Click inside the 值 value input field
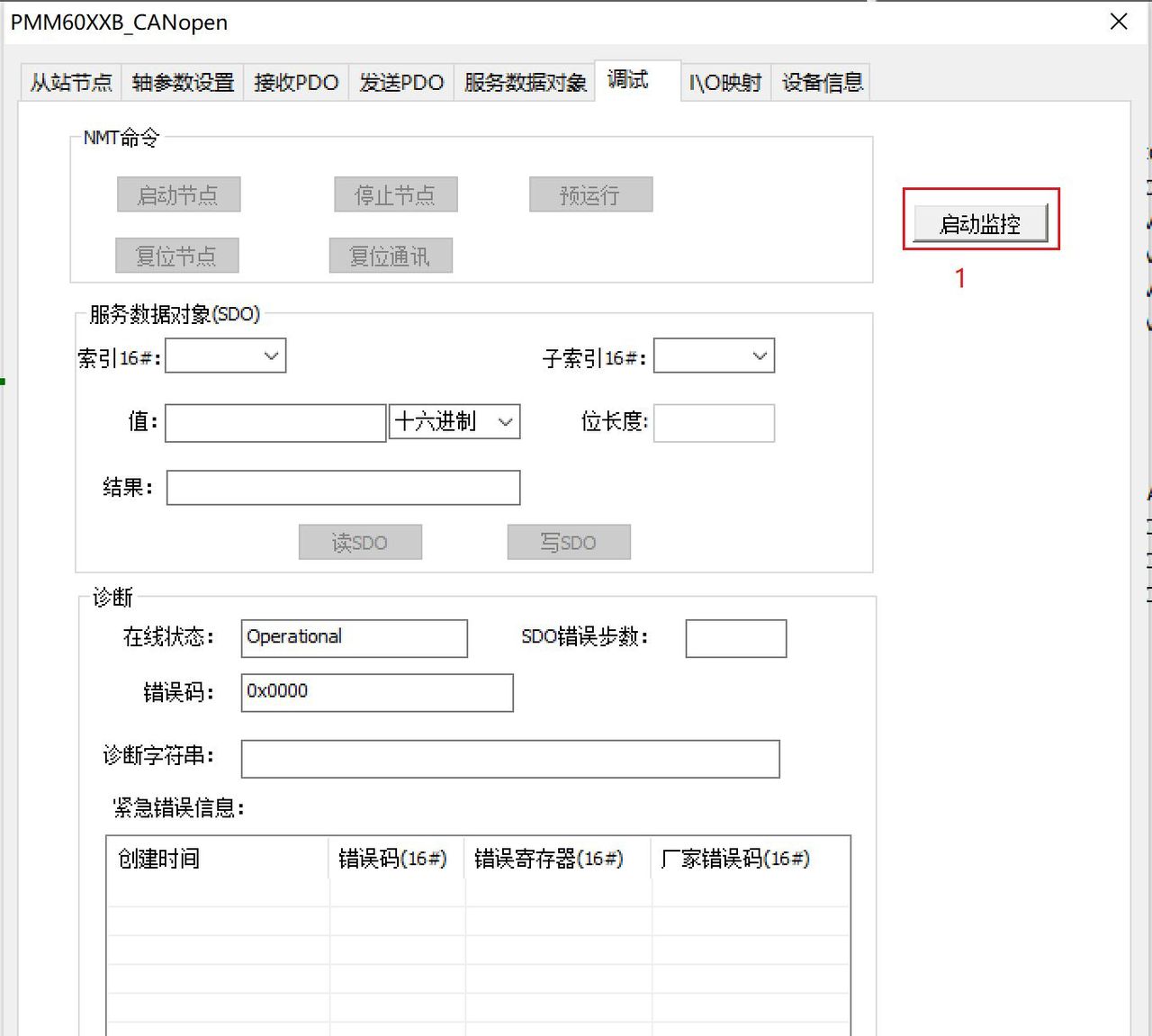 (x=274, y=422)
